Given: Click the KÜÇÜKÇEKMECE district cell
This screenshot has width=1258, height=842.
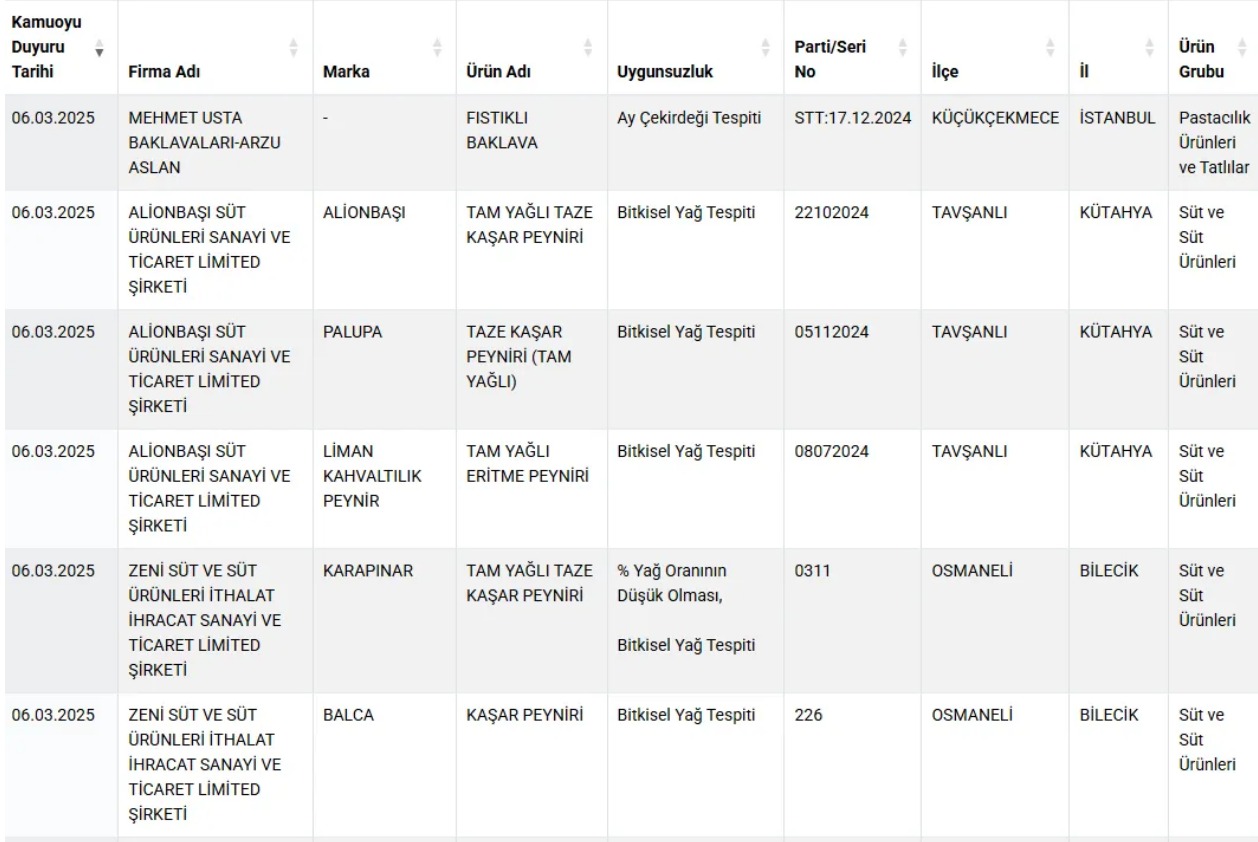Looking at the screenshot, I should (995, 143).
